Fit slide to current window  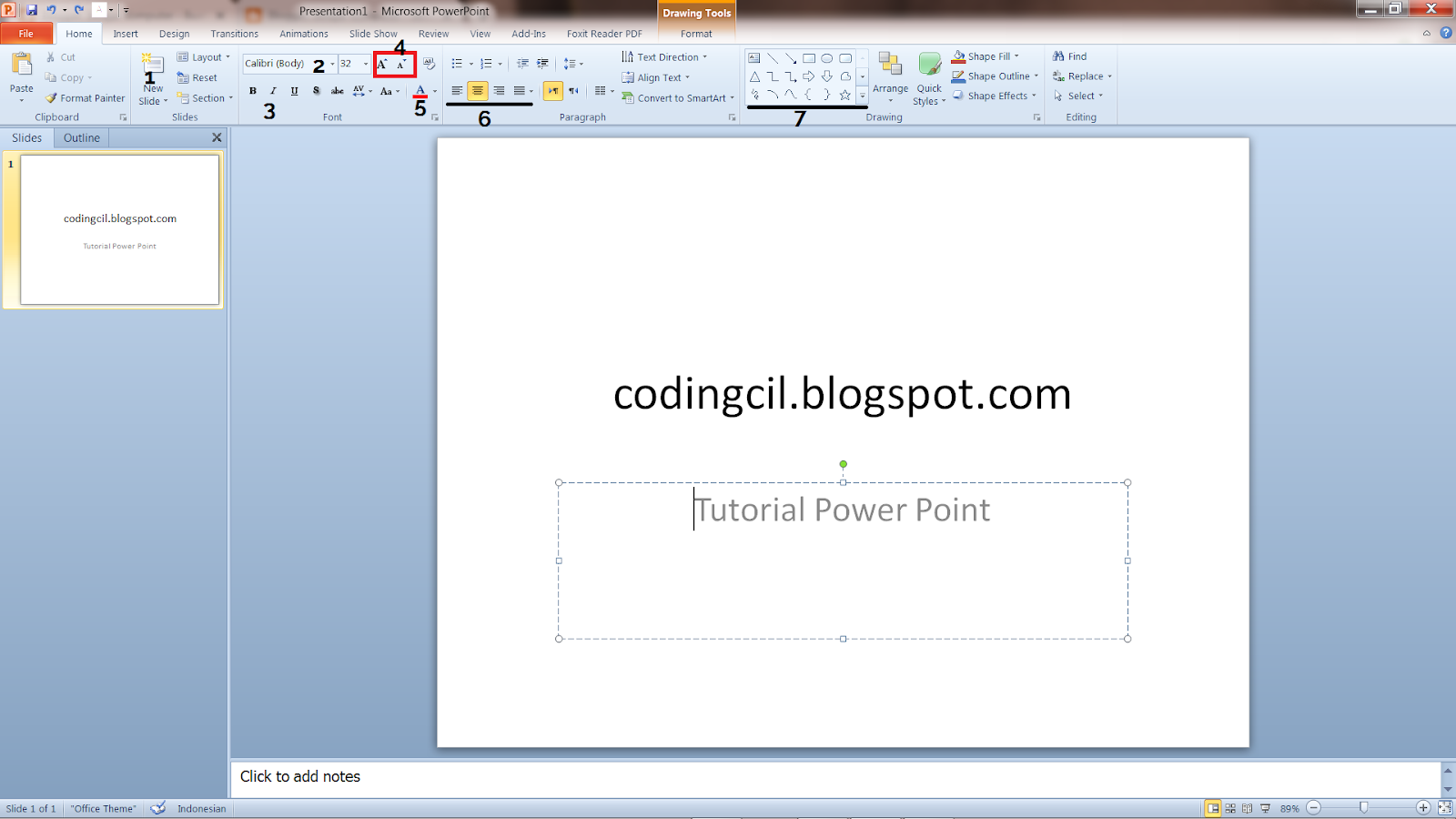1444,808
